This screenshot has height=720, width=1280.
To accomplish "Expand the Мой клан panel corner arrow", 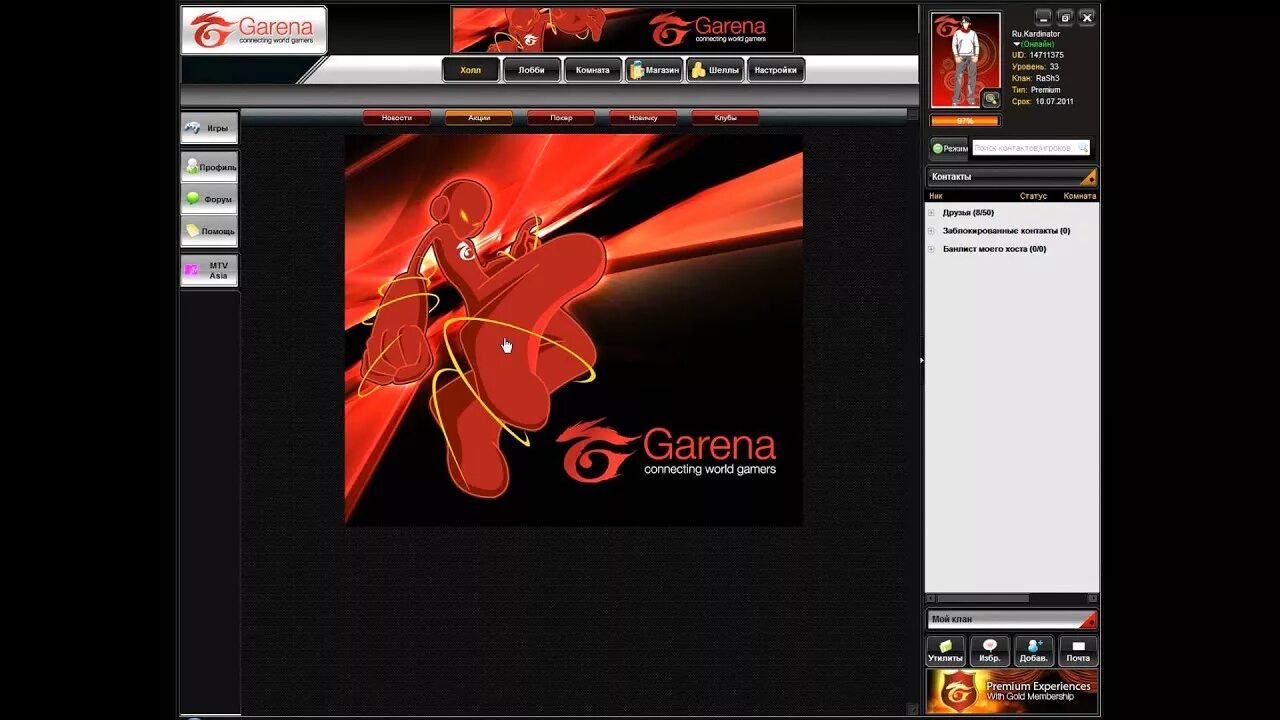I will pos(1089,620).
